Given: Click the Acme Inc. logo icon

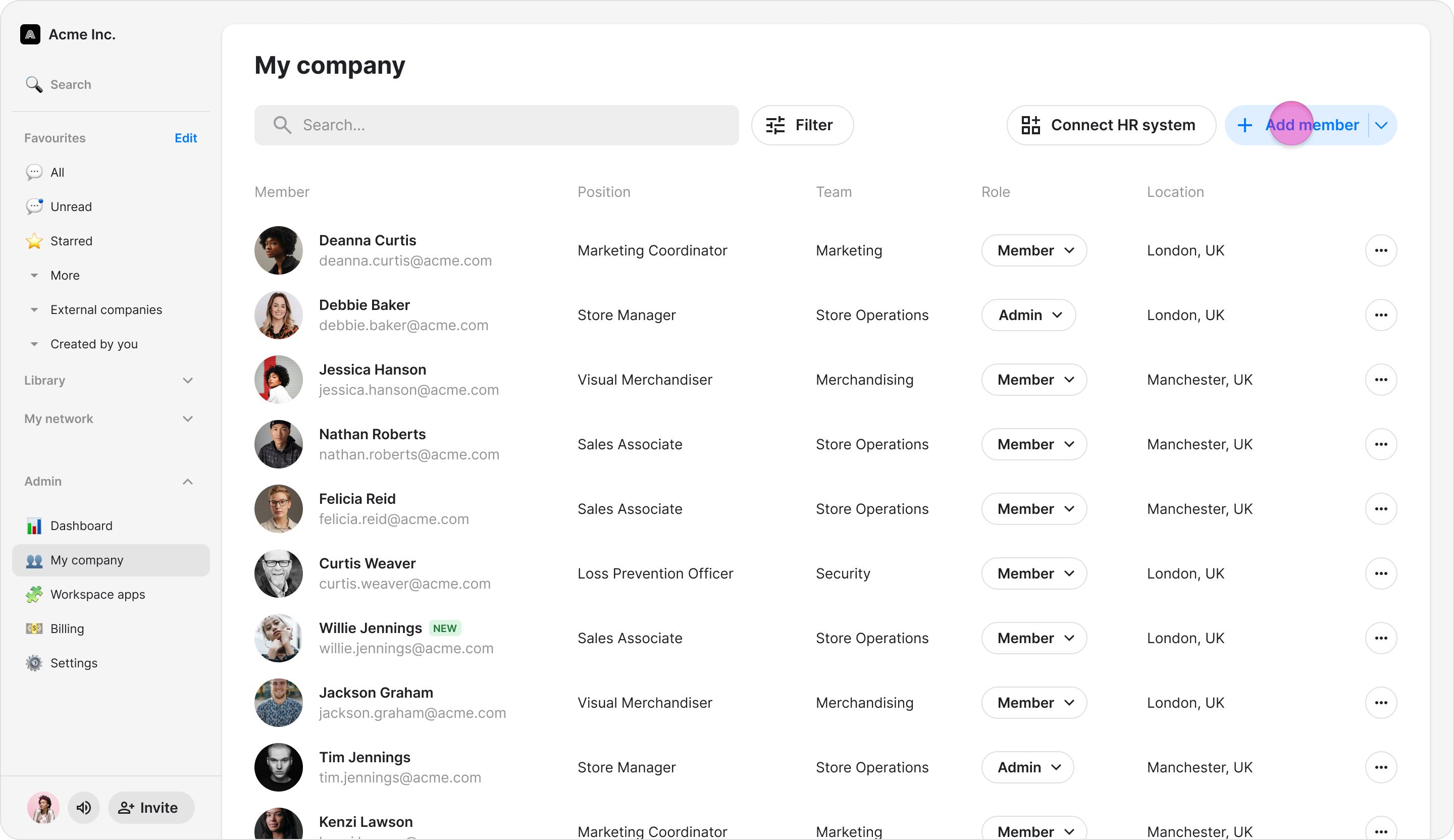Looking at the screenshot, I should click(x=30, y=35).
